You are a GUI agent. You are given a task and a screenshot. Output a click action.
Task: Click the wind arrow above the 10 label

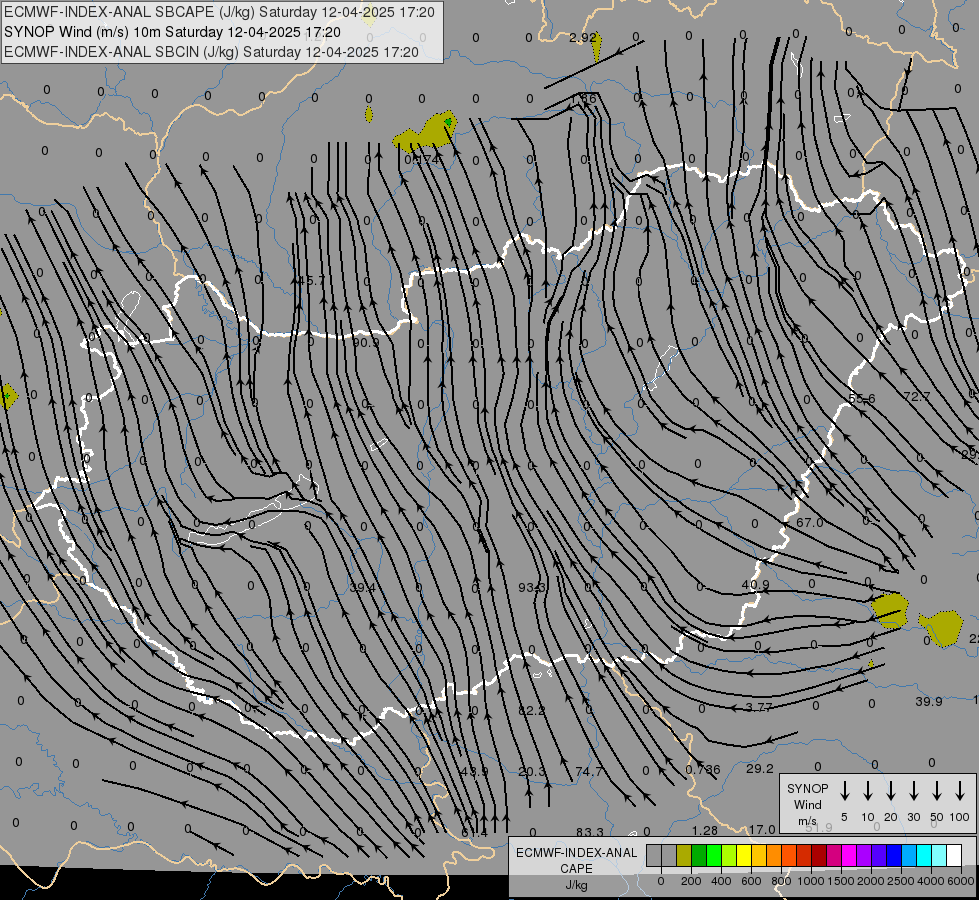868,791
